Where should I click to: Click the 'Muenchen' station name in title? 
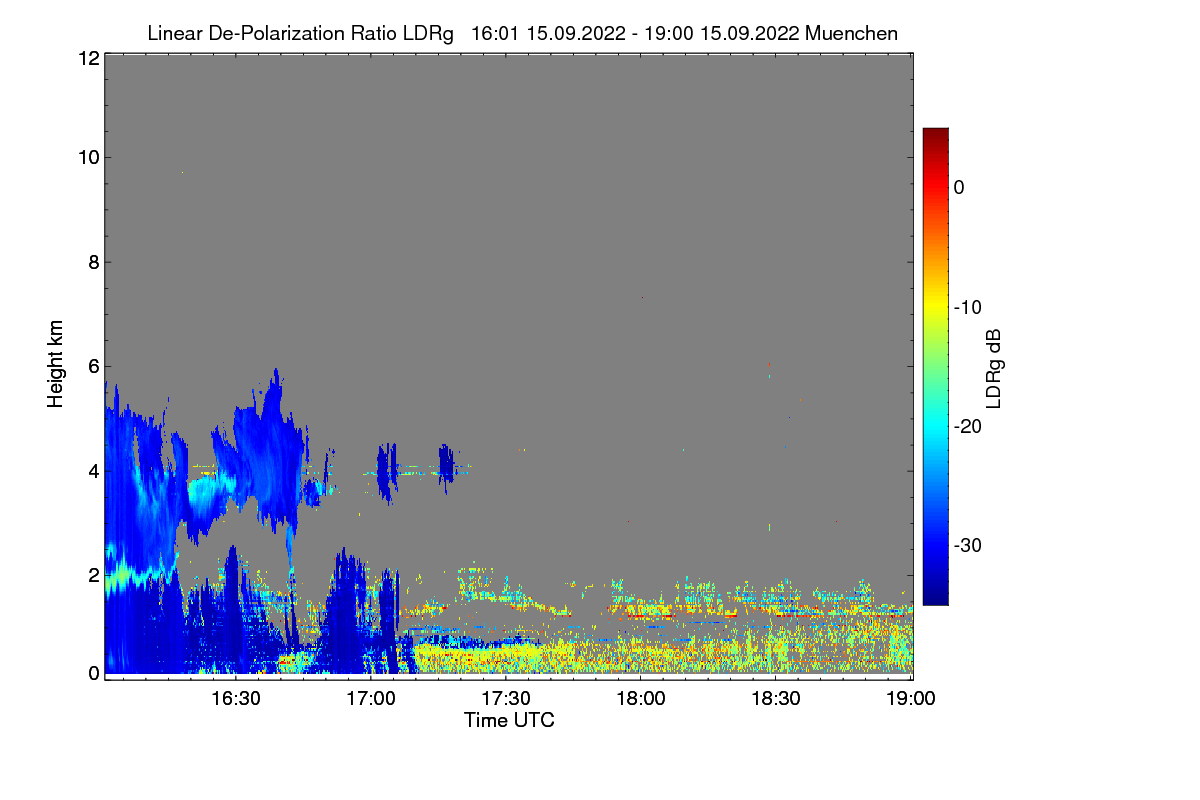pos(851,33)
